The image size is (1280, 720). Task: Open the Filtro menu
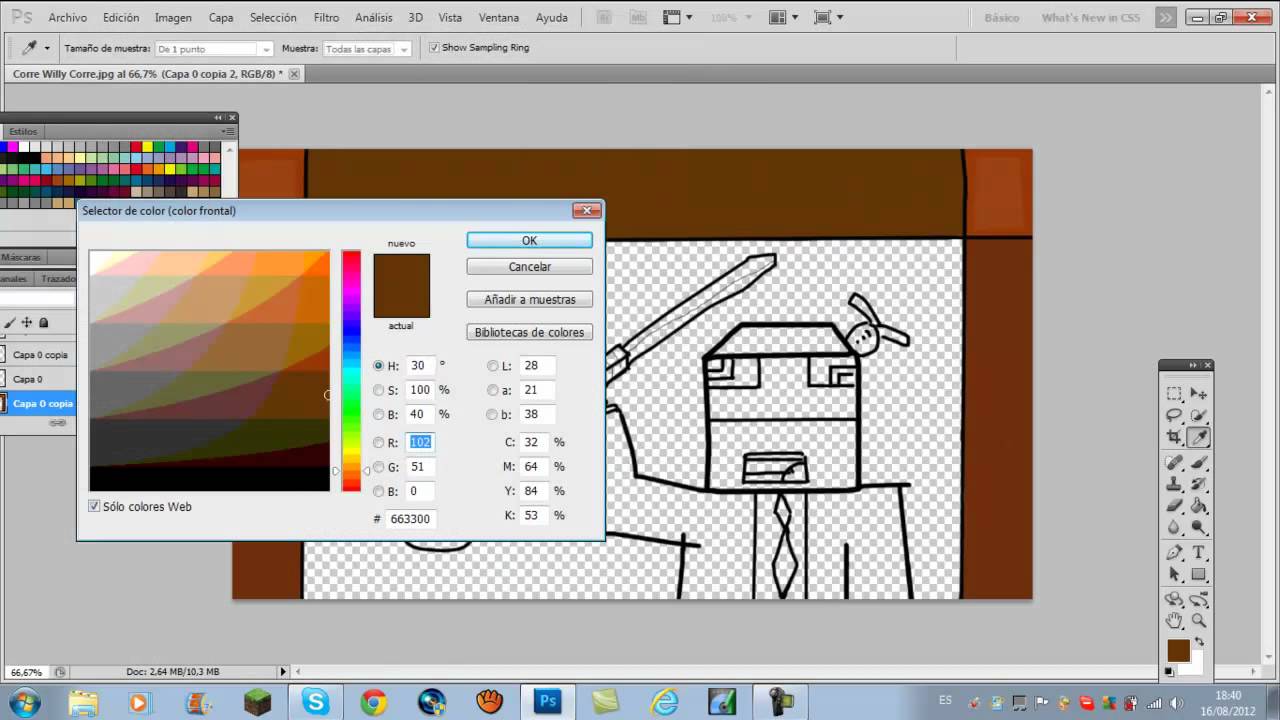[326, 17]
